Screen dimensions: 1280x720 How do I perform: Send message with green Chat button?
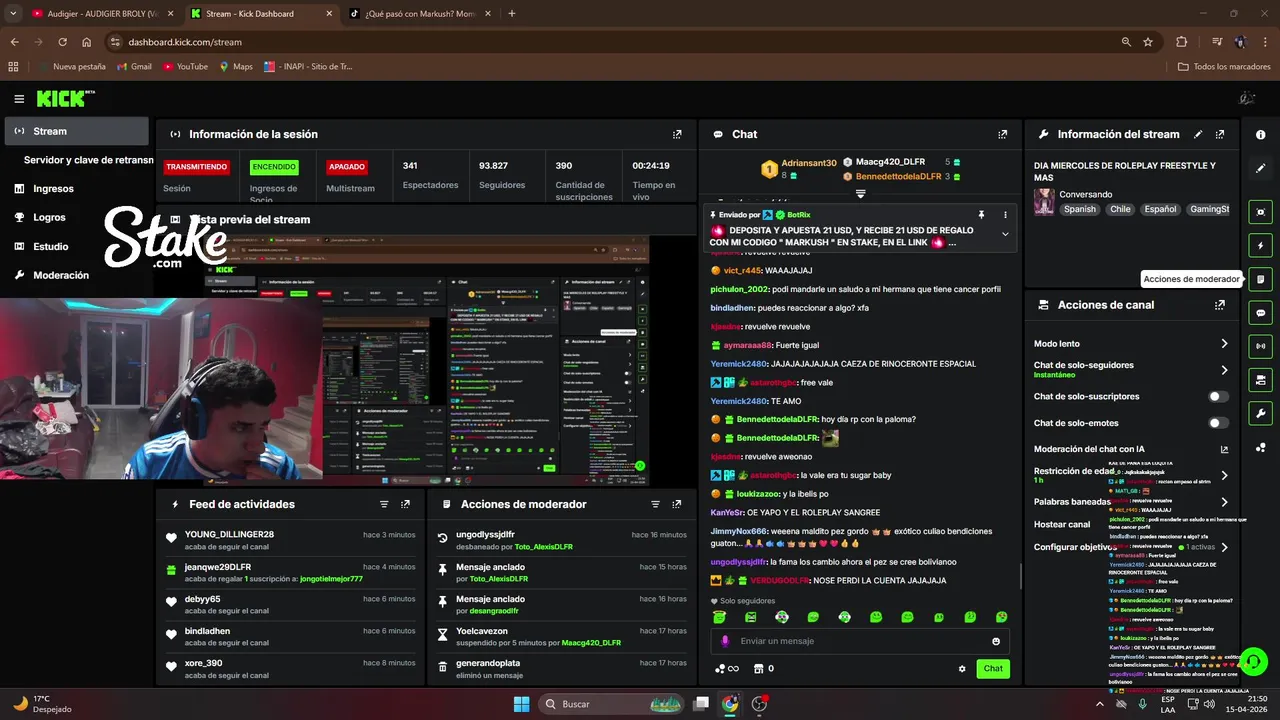coord(993,669)
